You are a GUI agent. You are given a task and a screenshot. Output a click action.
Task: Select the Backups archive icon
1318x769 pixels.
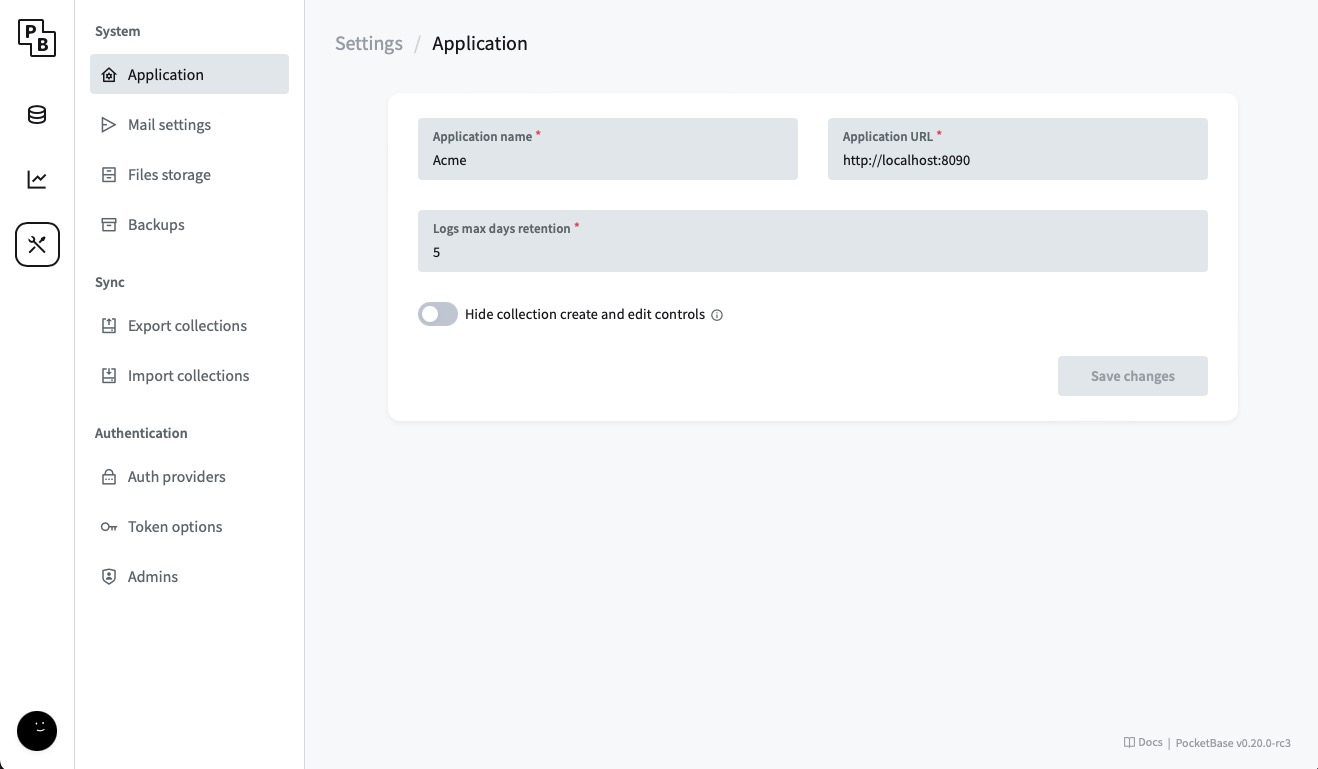coord(109,225)
